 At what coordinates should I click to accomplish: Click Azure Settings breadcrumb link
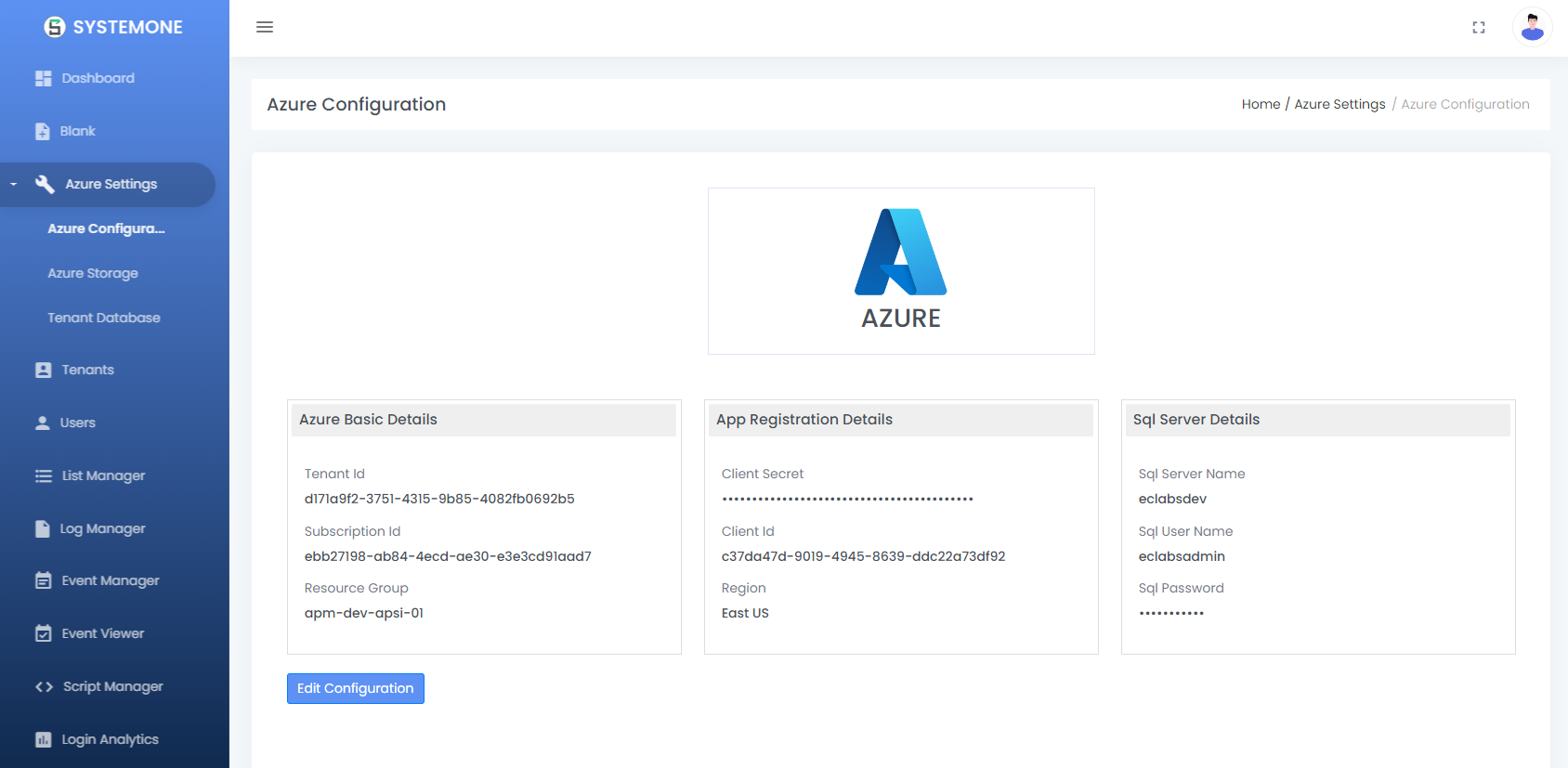point(1339,104)
